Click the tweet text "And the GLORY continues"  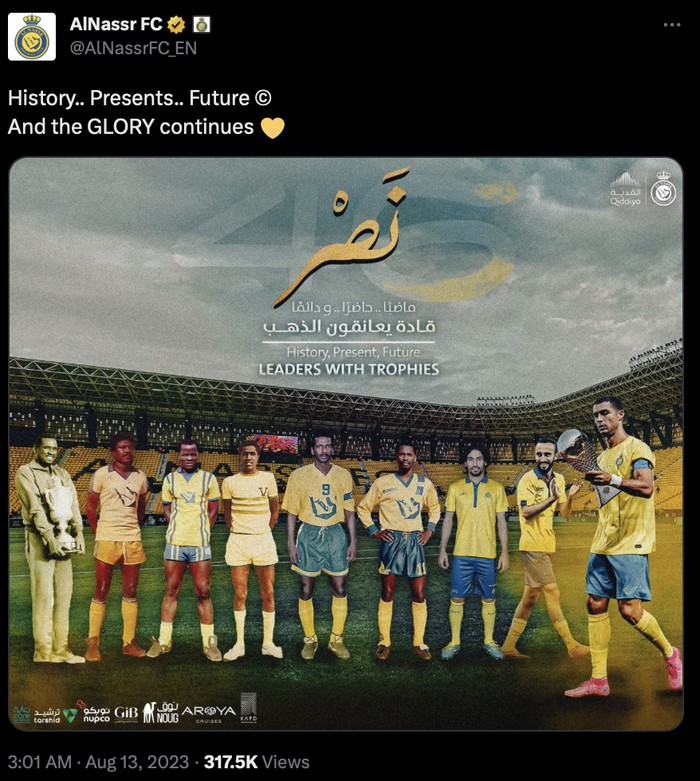(x=131, y=127)
